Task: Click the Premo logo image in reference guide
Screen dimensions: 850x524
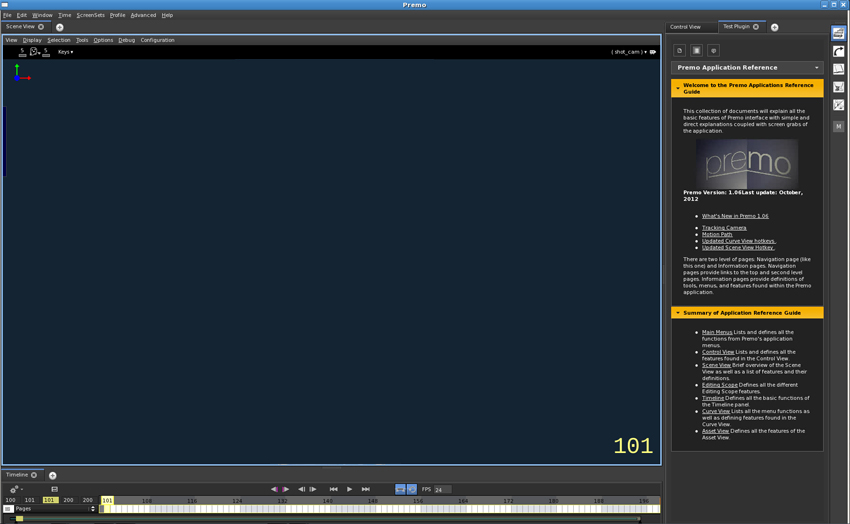Action: pyautogui.click(x=746, y=164)
